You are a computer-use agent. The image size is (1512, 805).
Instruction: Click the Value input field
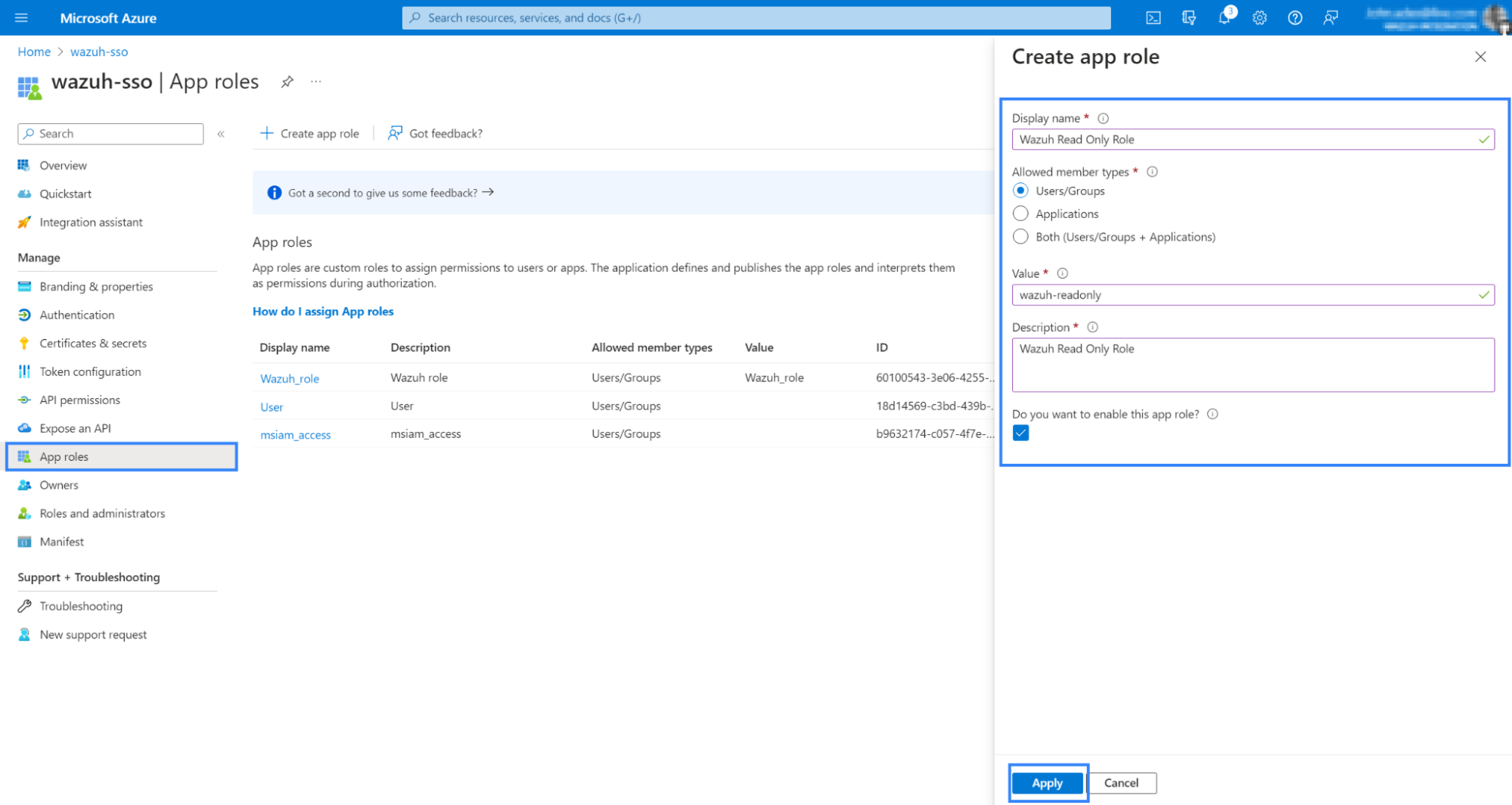point(1253,295)
